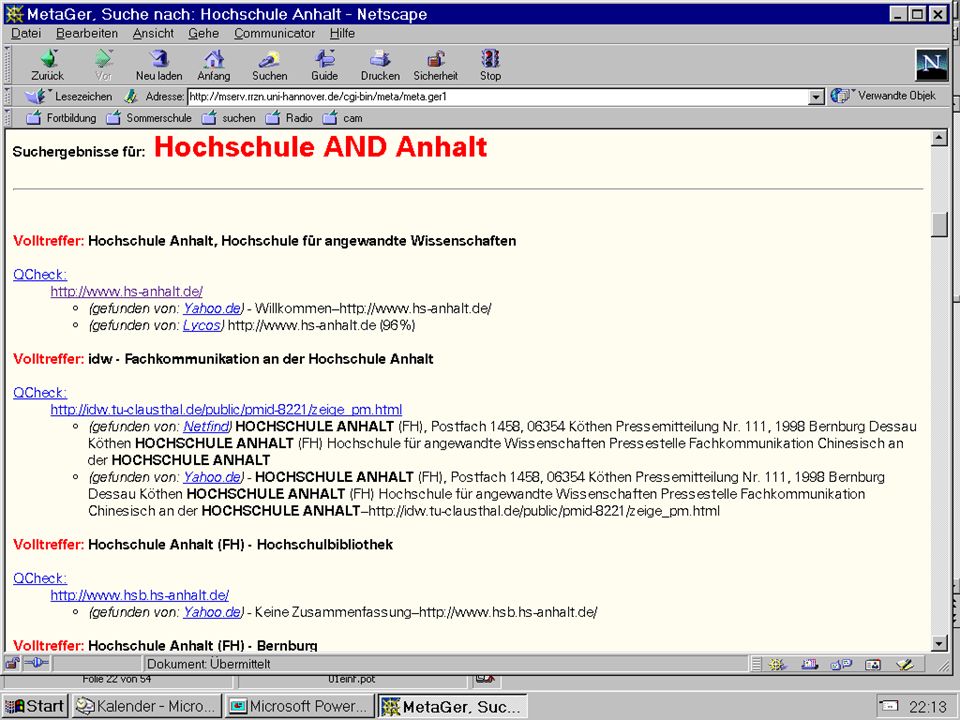Screen dimensions: 960x720
Task: Open the cam bookmark
Action: click(342, 118)
